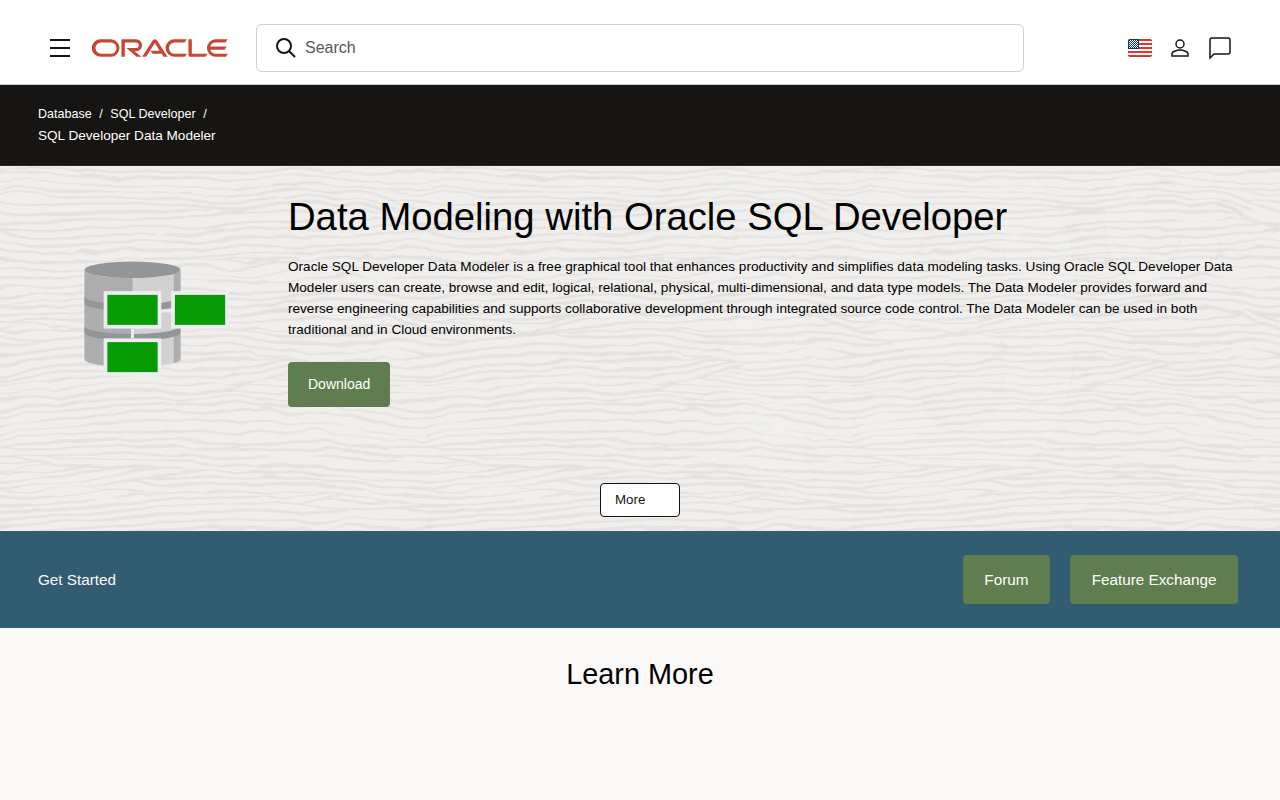Viewport: 1280px width, 800px height.
Task: Click the Learn More heading
Action: 640,674
